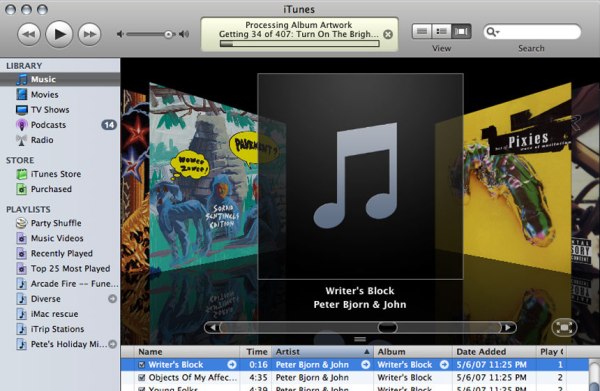Click the volume slider knob
The width and height of the screenshot is (600, 391).
168,34
